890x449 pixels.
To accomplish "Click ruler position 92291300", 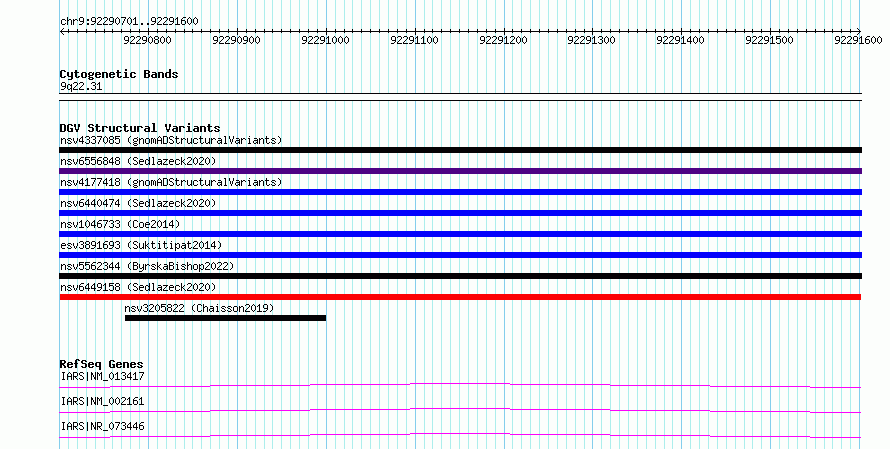I will click(592, 40).
